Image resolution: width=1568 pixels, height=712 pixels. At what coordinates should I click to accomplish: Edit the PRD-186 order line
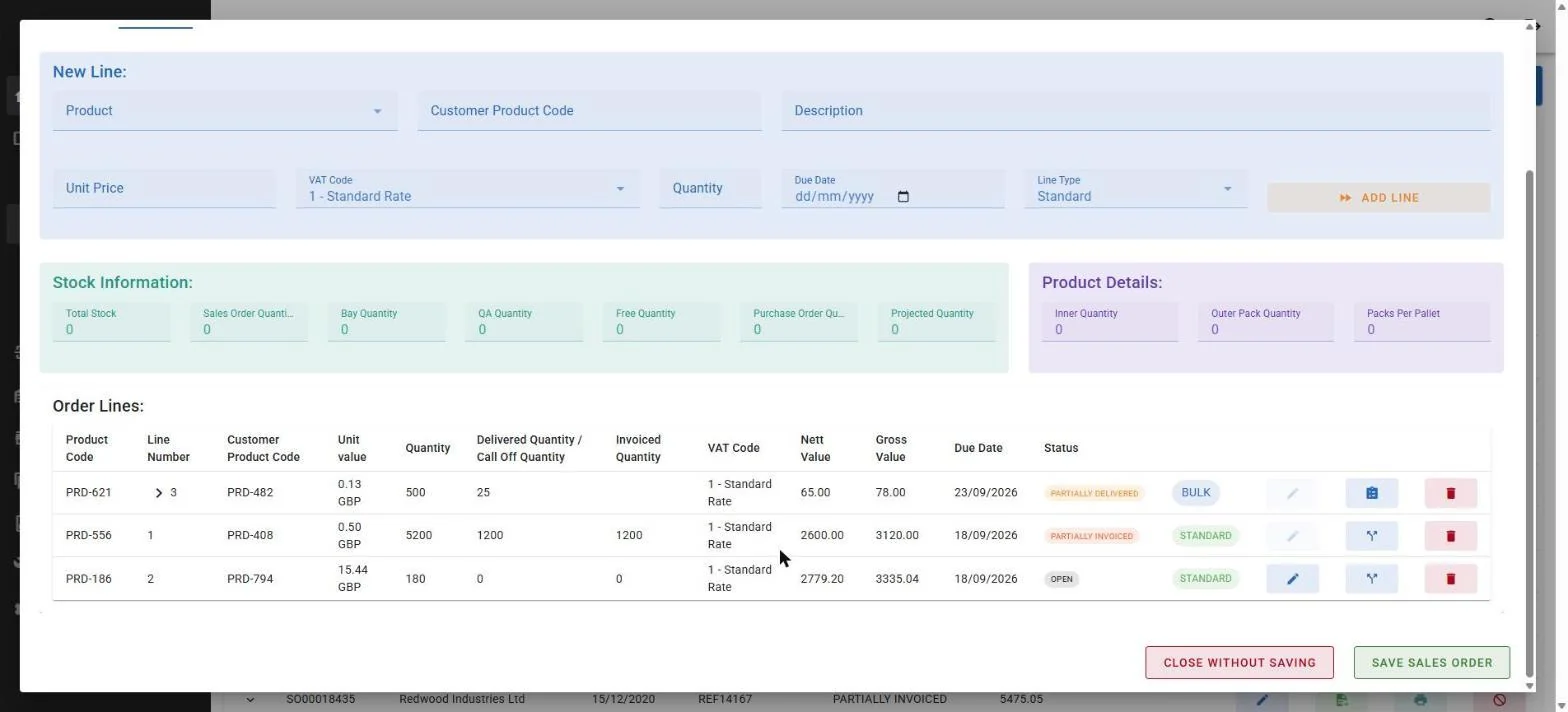(x=1292, y=579)
